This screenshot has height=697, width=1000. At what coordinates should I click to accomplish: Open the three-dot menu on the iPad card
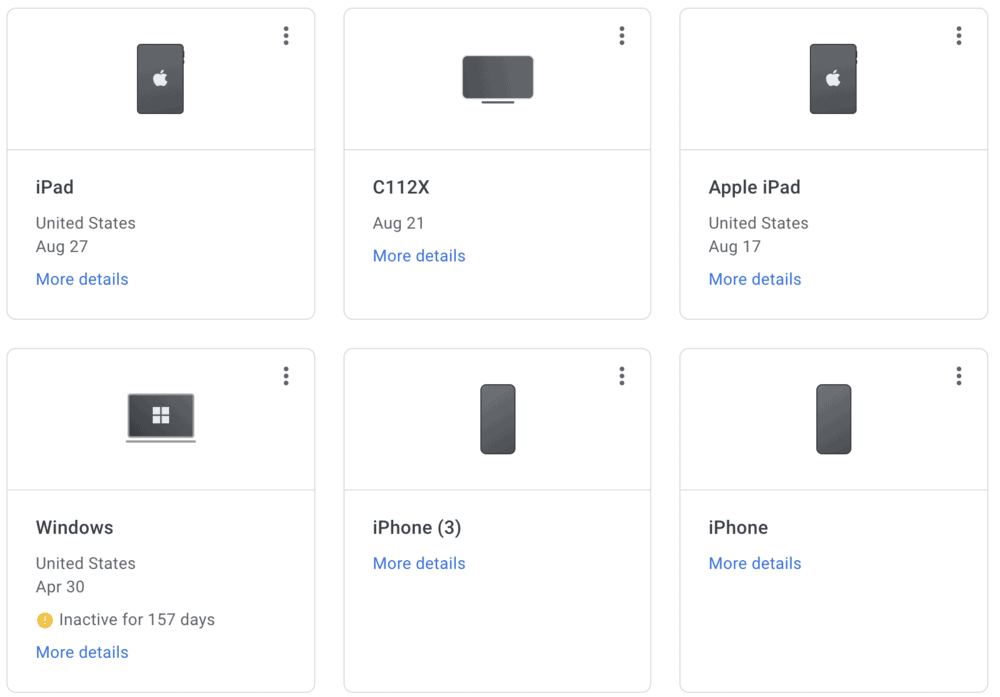pyautogui.click(x=286, y=35)
